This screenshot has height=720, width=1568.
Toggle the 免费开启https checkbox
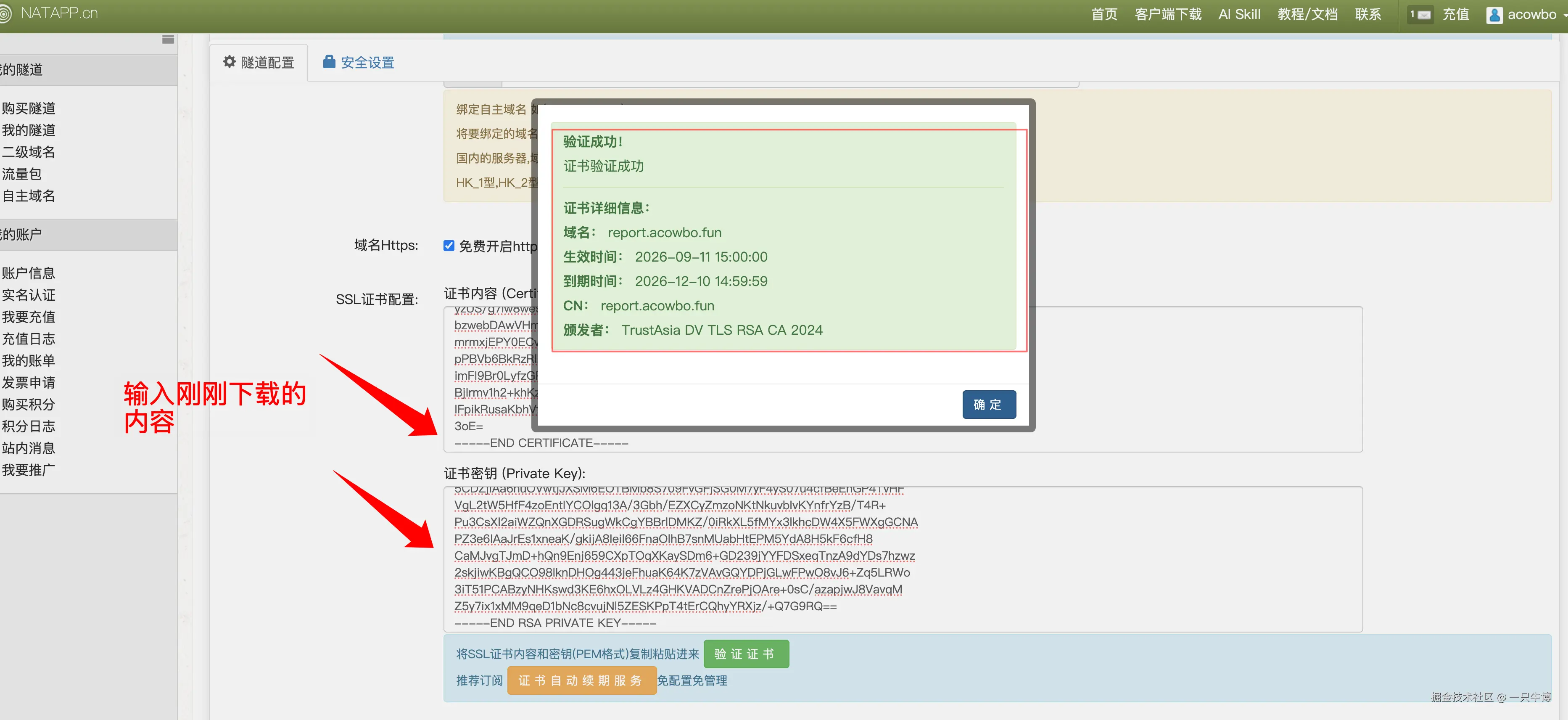449,246
